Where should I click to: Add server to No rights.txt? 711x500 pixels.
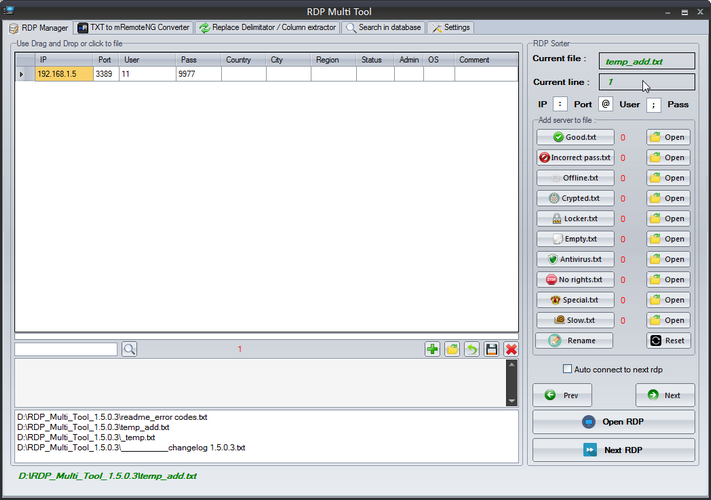(575, 280)
